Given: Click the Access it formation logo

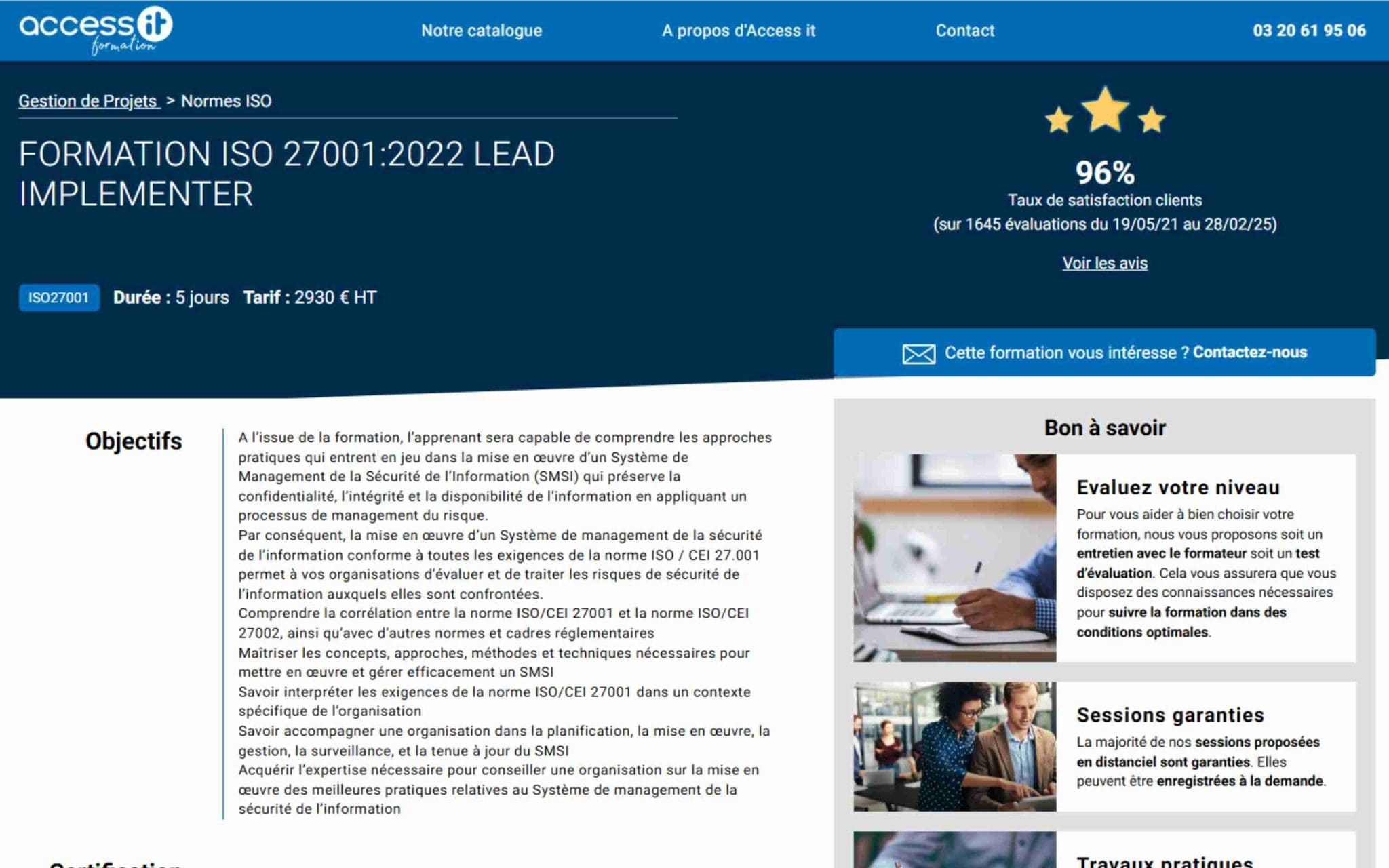Looking at the screenshot, I should (96, 31).
